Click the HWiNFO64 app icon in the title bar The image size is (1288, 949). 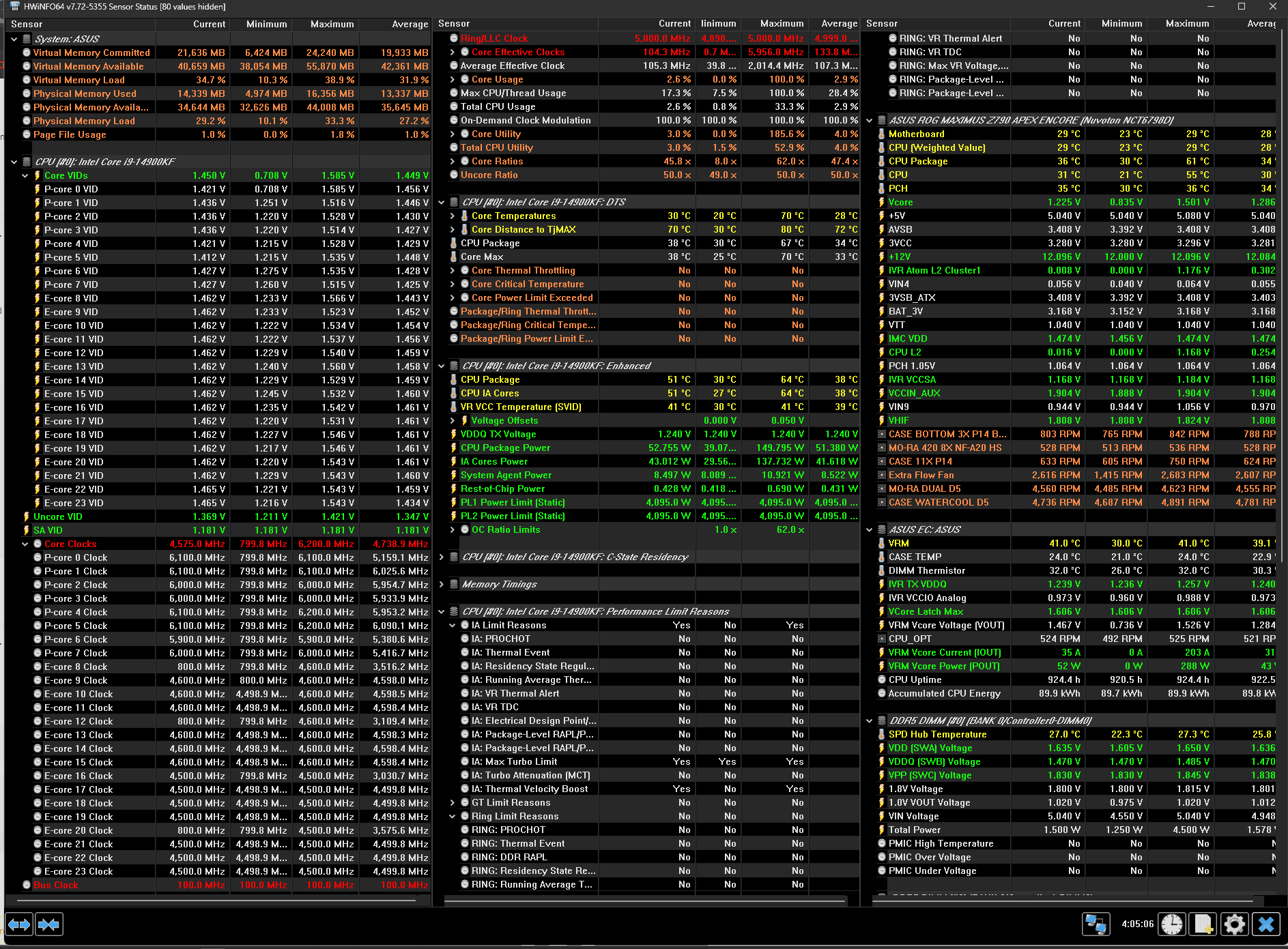point(14,6)
